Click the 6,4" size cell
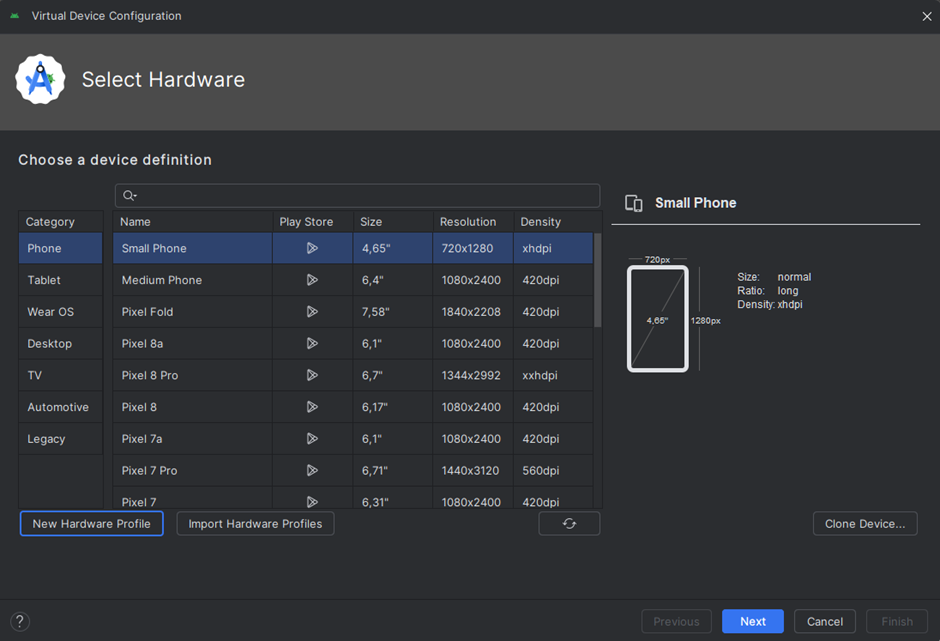Image resolution: width=940 pixels, height=641 pixels. 393,280
